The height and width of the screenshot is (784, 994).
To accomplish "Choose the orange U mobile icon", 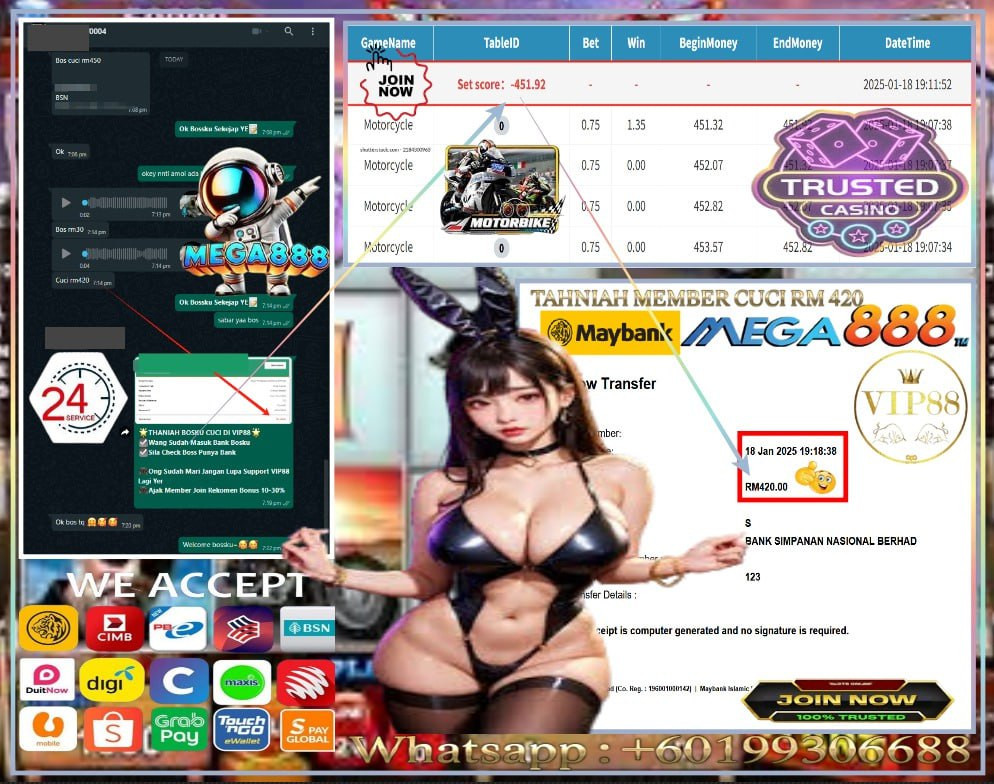I will pos(48,729).
